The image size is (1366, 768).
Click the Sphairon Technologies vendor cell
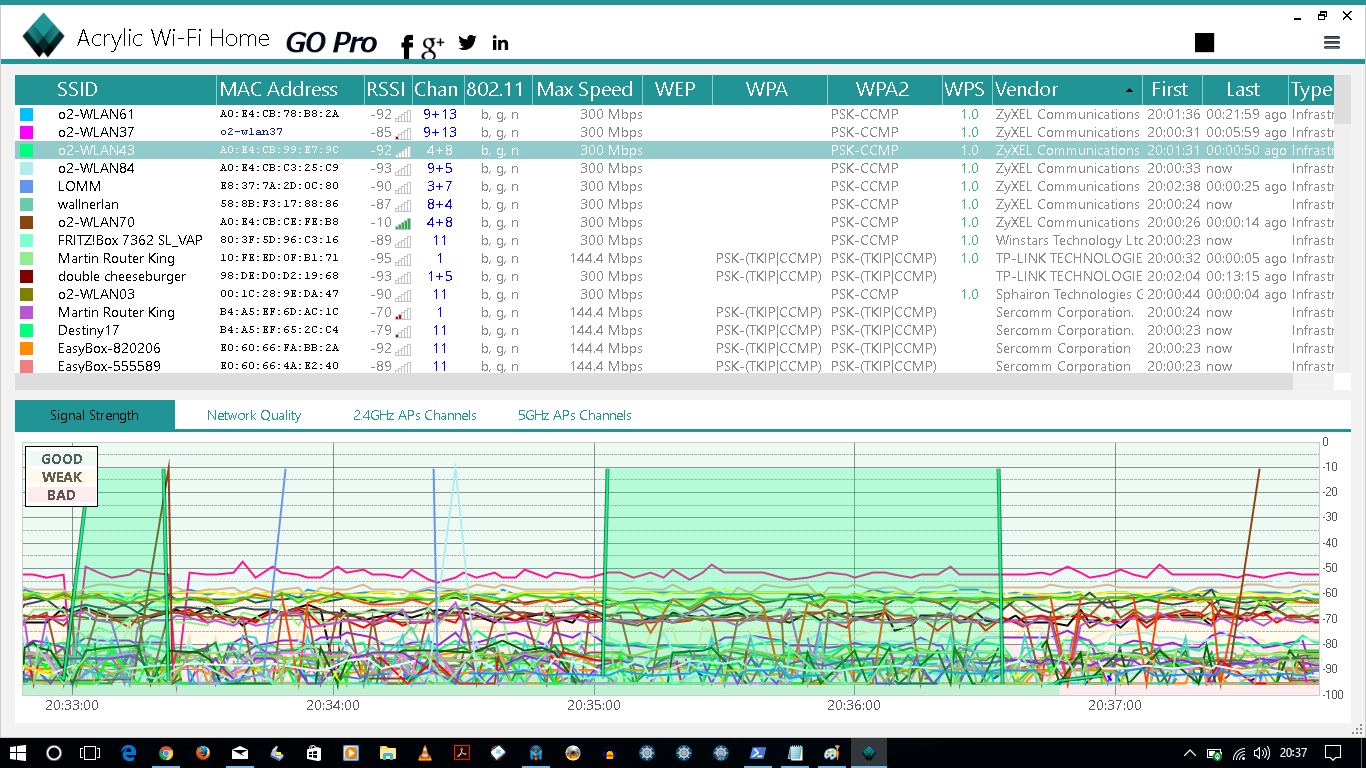coord(1069,294)
